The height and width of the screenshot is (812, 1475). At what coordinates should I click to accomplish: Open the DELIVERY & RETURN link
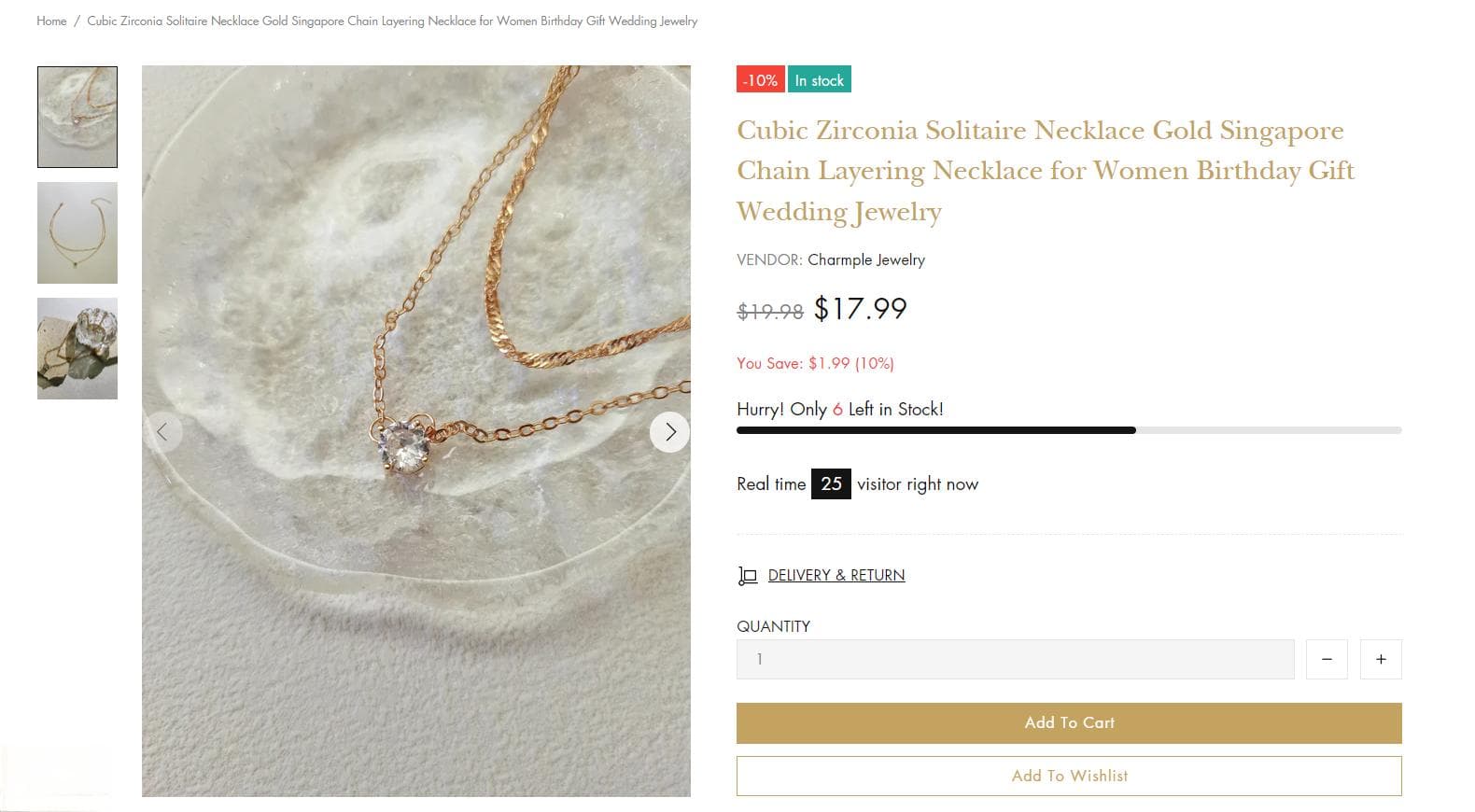click(836, 575)
